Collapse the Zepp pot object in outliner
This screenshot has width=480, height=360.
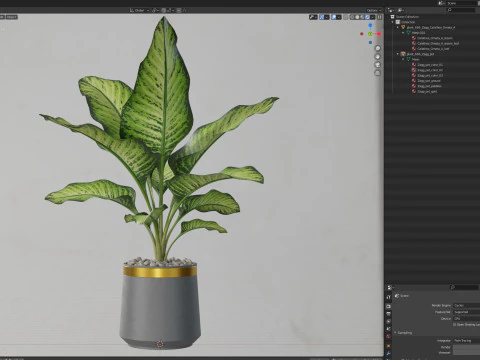pos(398,54)
